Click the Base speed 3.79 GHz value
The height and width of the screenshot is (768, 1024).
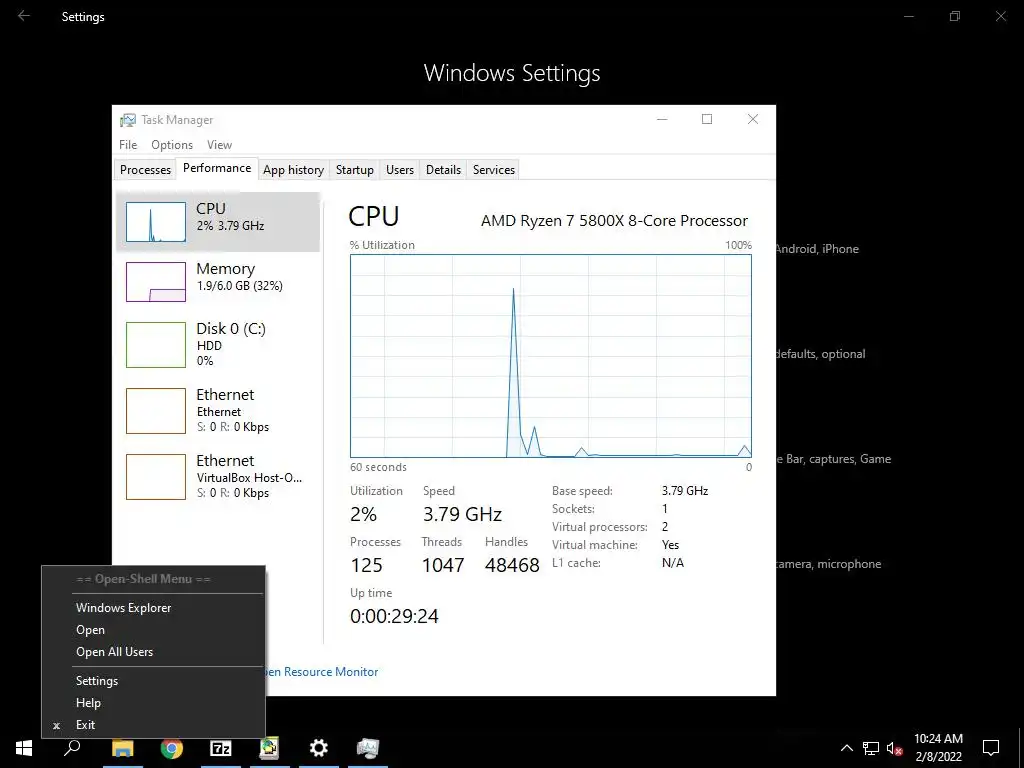pyautogui.click(x=685, y=491)
